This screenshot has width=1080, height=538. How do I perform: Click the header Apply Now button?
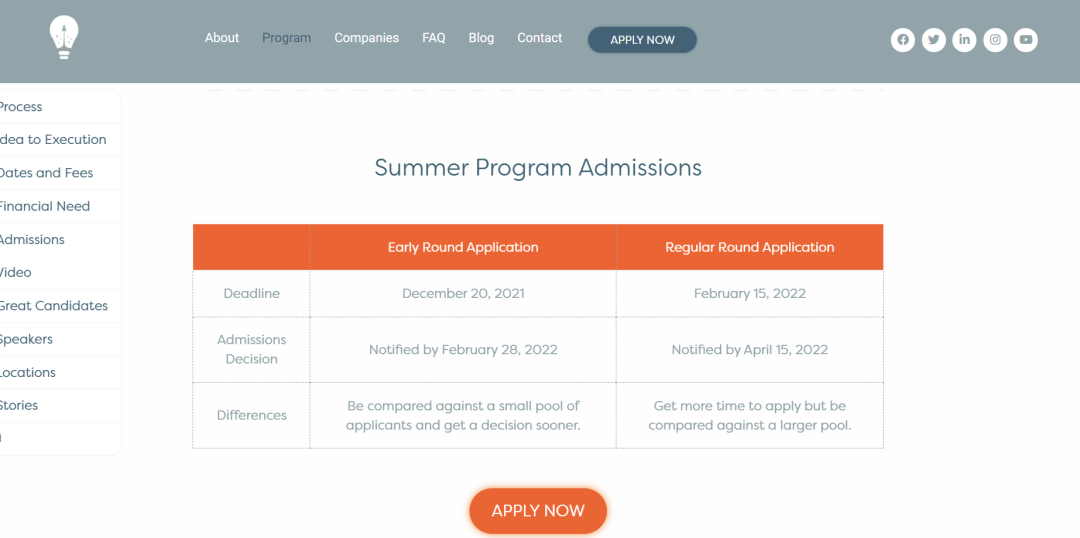point(642,40)
